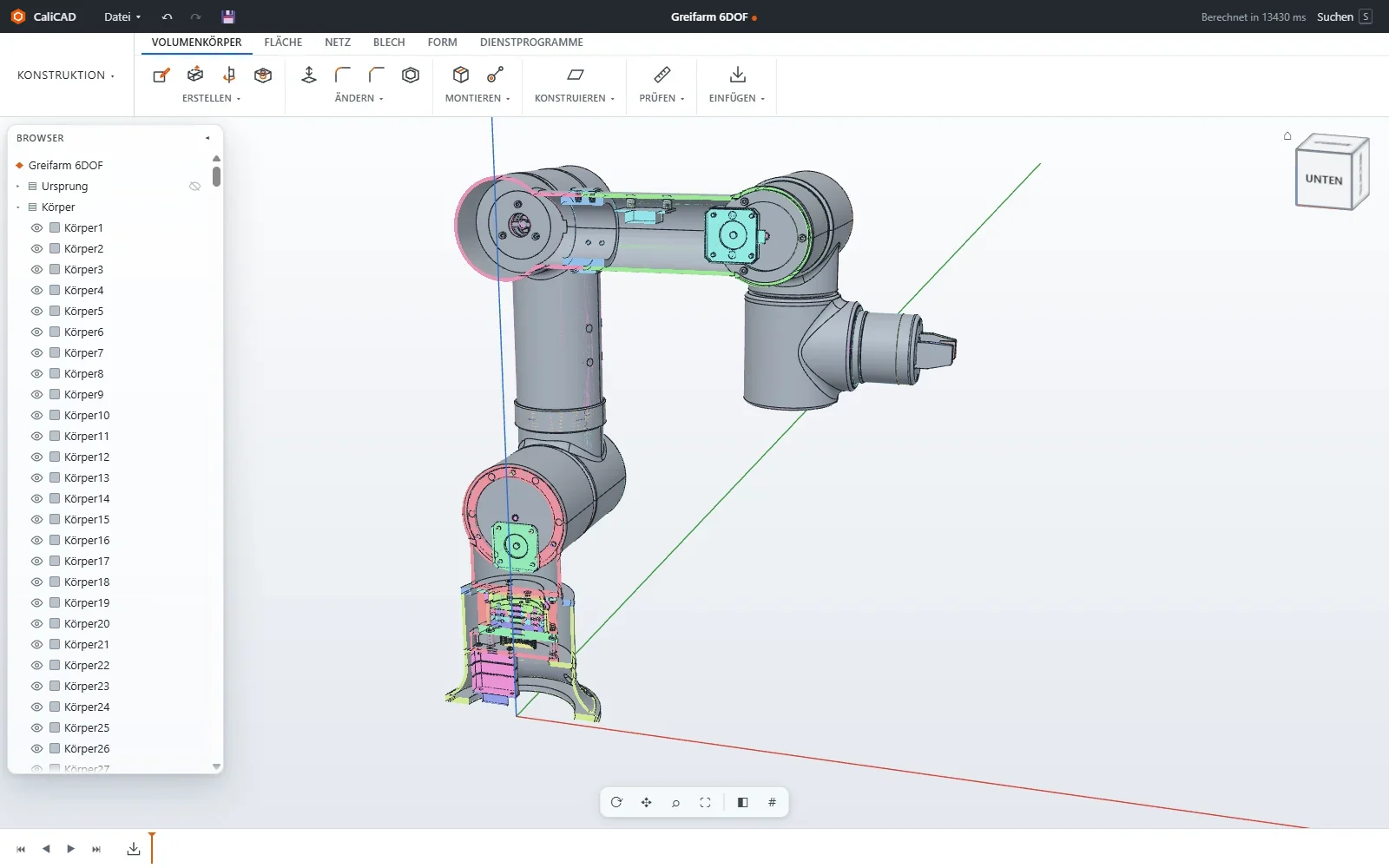Click the press pull icon
This screenshot has height=868, width=1389.
pos(309,76)
